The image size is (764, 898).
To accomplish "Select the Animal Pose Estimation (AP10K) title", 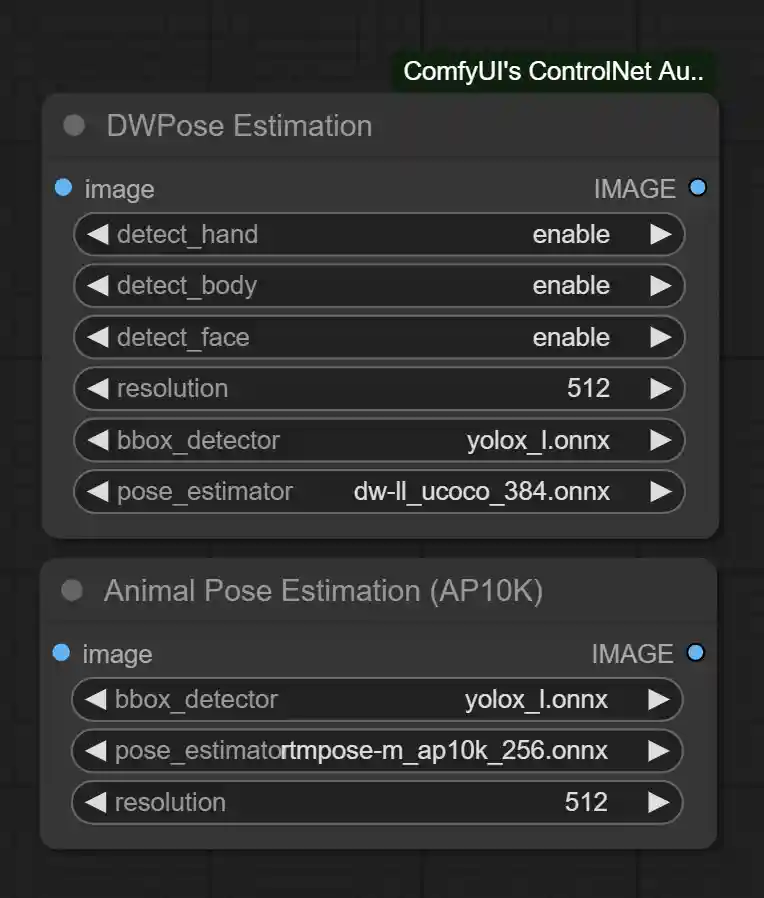I will [323, 591].
